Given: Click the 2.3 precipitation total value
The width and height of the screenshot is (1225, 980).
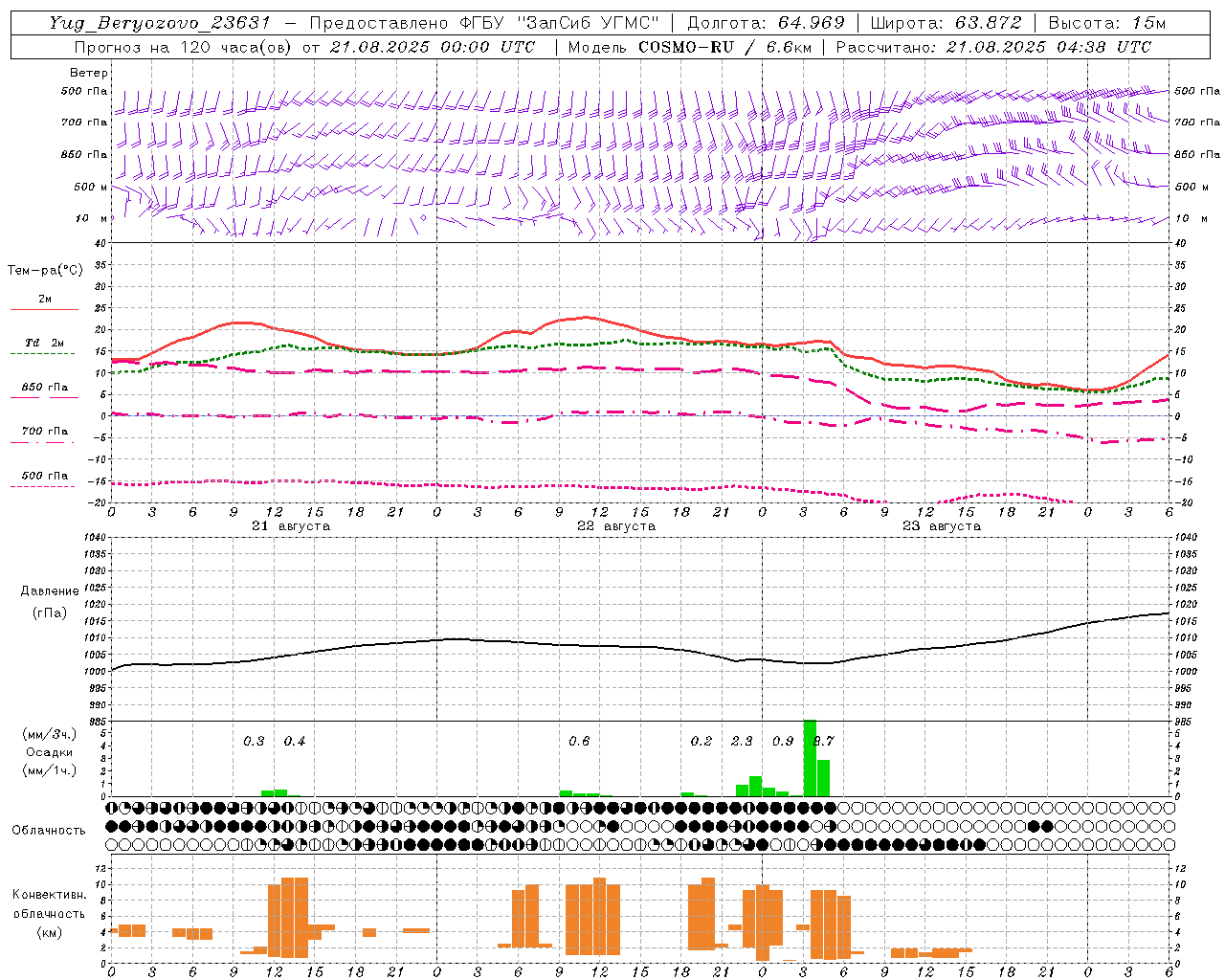Looking at the screenshot, I should pos(742,741).
